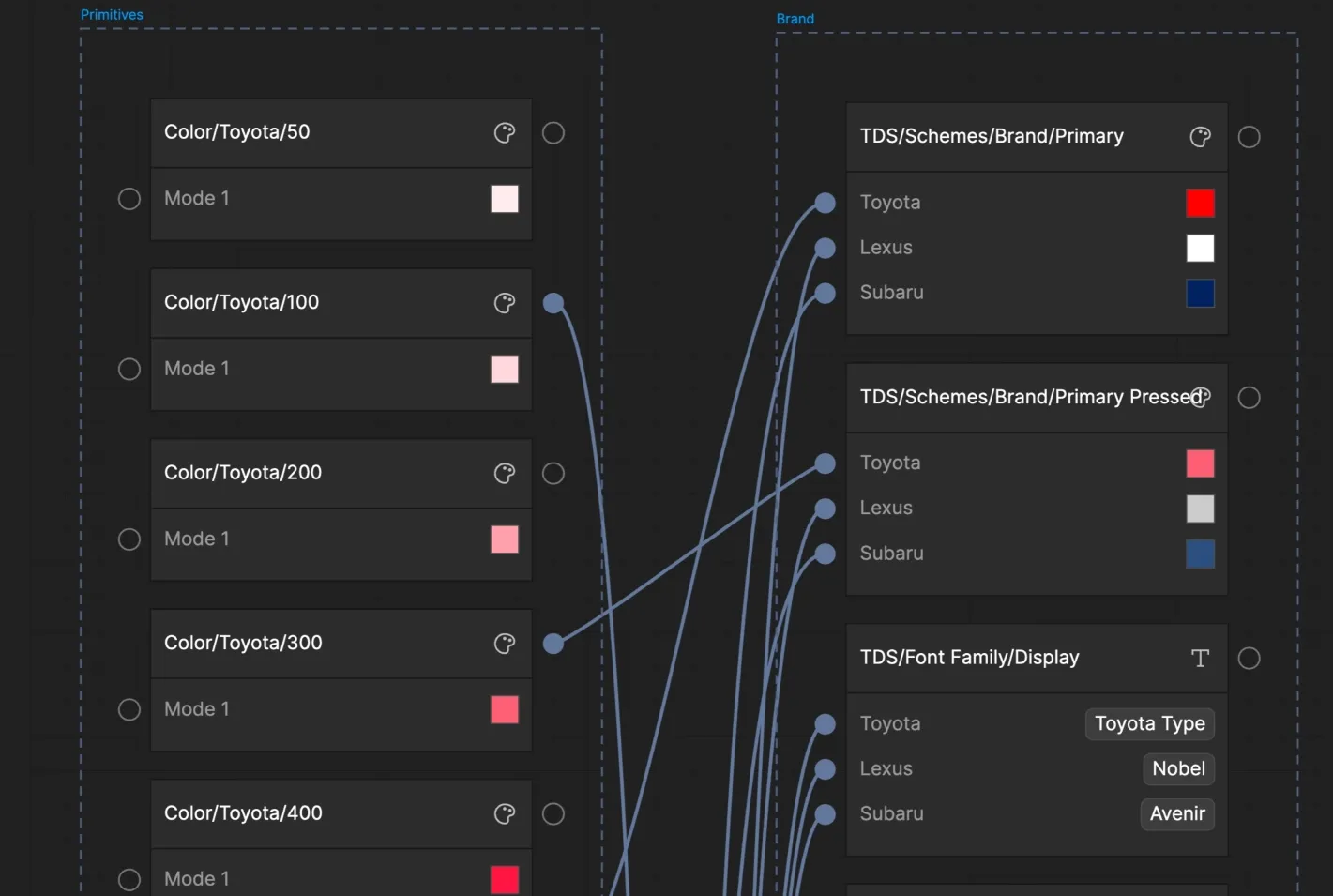Select the Color/Toyota/300 node title
The image size is (1333, 896).
243,643
